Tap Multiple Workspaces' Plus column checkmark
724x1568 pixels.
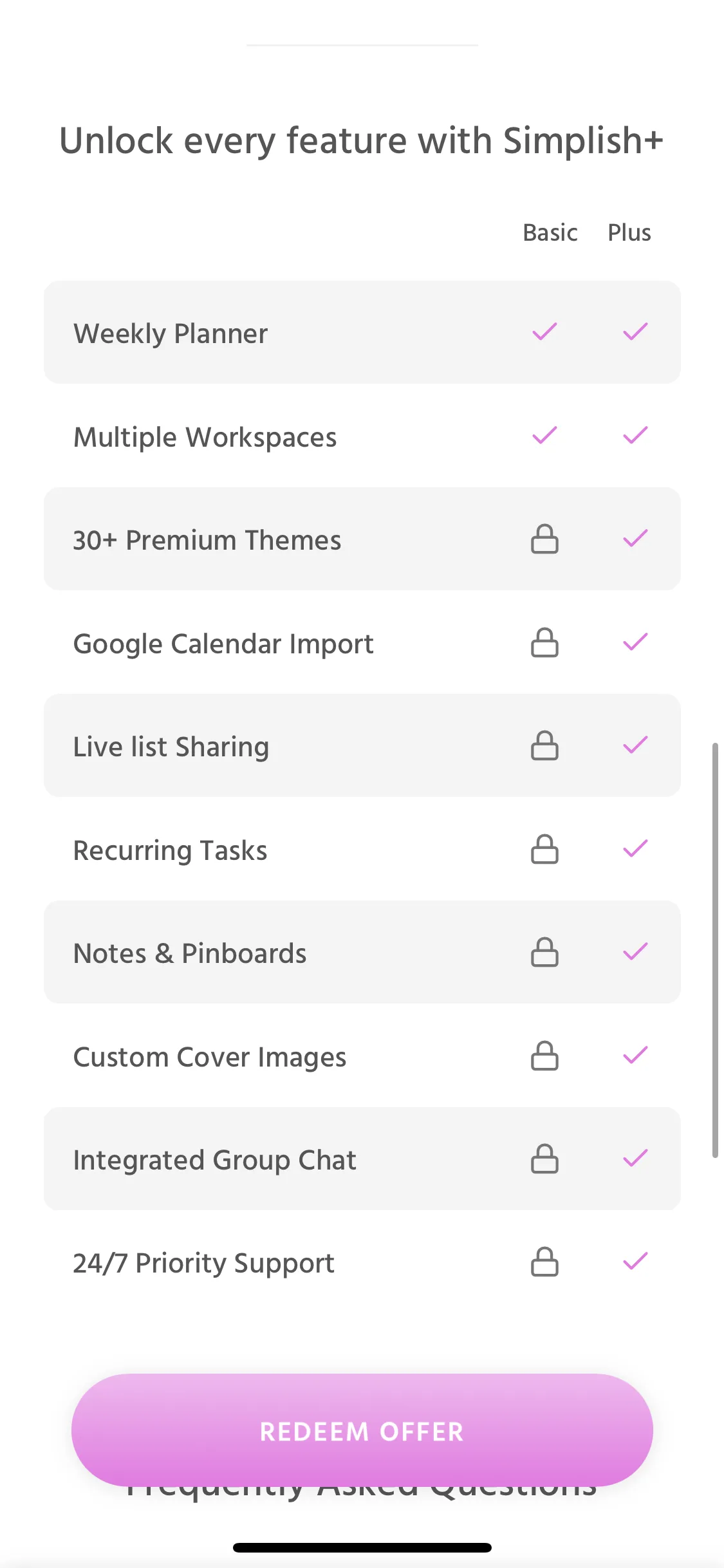click(x=635, y=436)
